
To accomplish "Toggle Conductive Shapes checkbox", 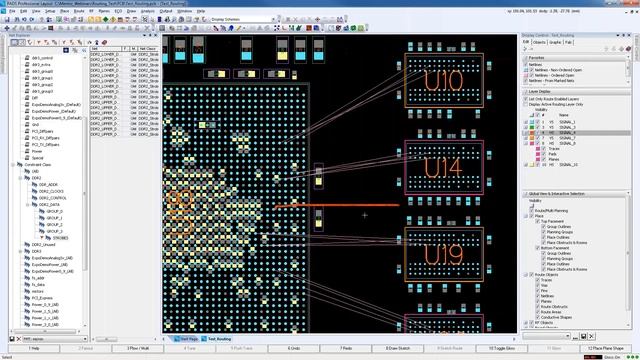I will (538, 317).
